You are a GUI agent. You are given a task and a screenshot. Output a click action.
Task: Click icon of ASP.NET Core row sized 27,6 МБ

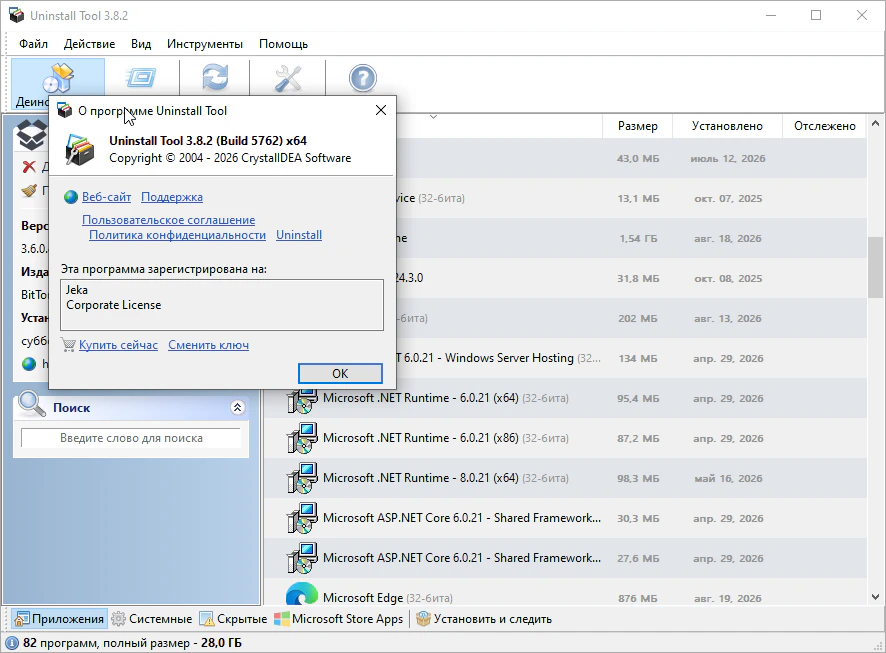[302, 558]
